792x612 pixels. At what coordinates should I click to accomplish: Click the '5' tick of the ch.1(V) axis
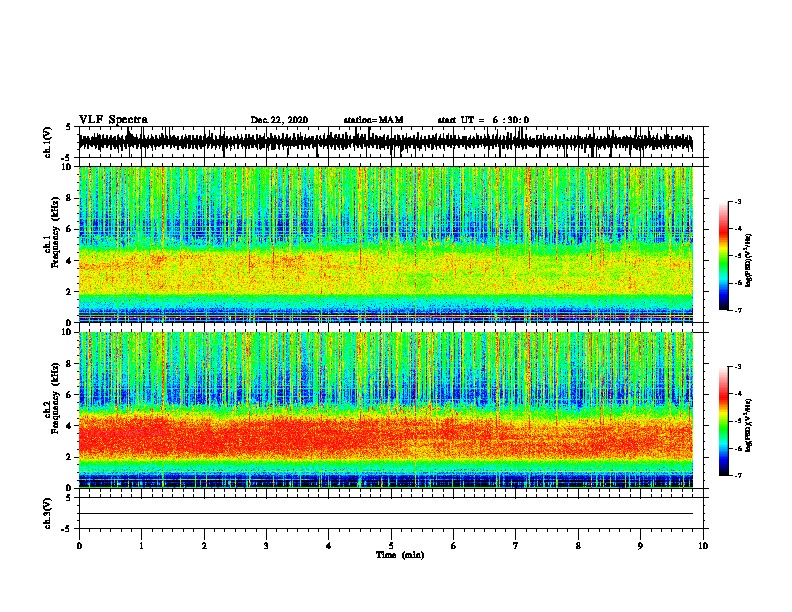[x=70, y=127]
